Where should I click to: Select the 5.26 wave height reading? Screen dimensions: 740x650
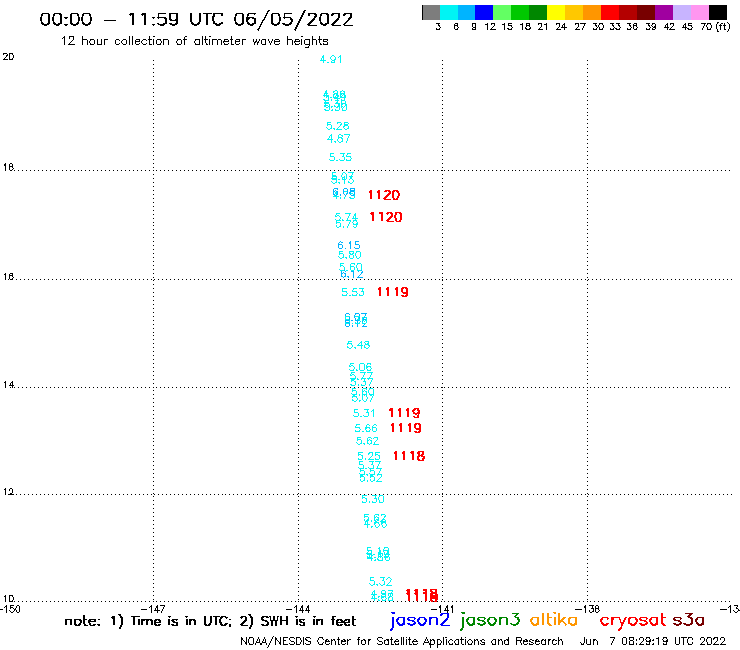pos(337,126)
